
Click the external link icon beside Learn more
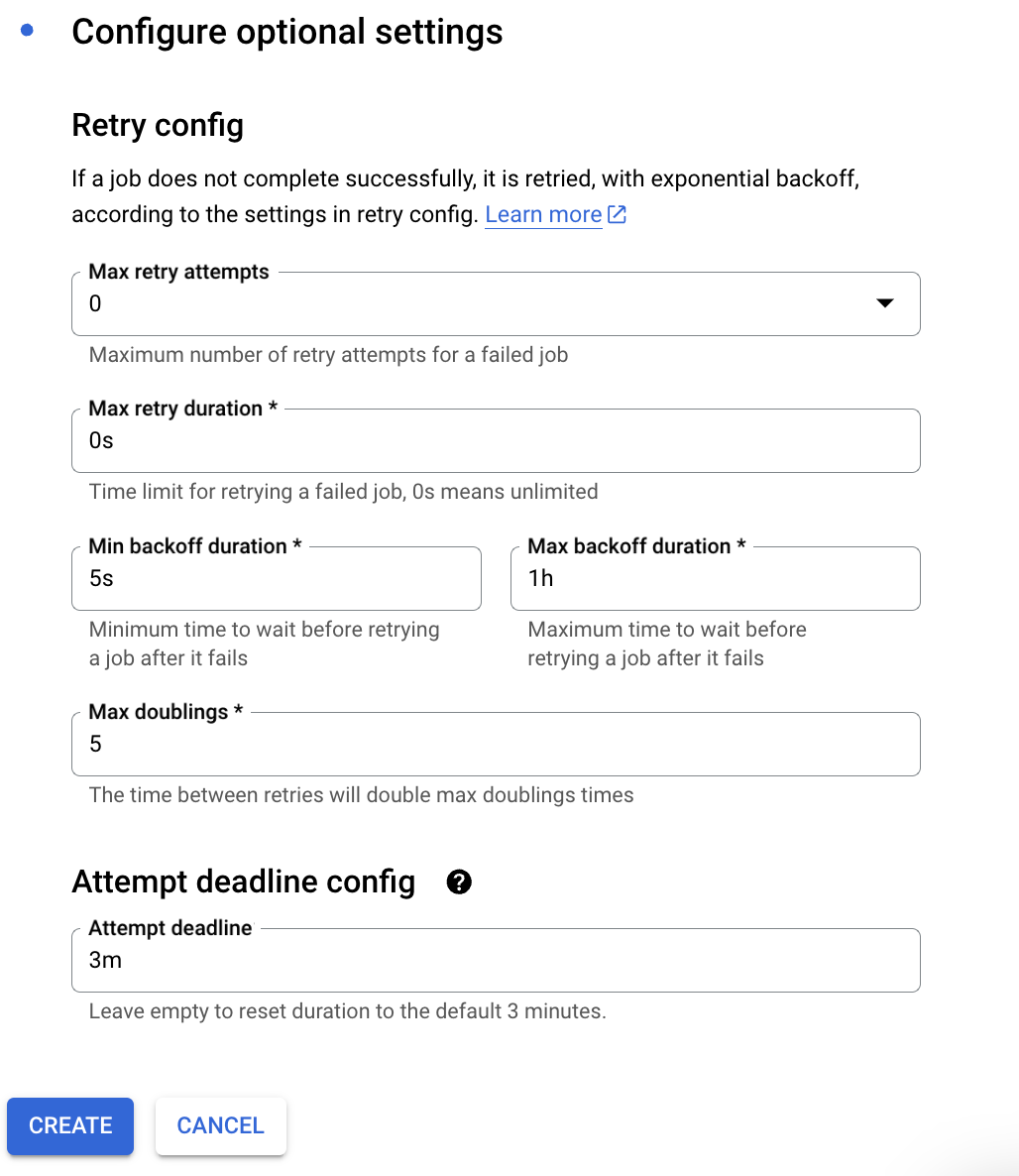click(618, 214)
